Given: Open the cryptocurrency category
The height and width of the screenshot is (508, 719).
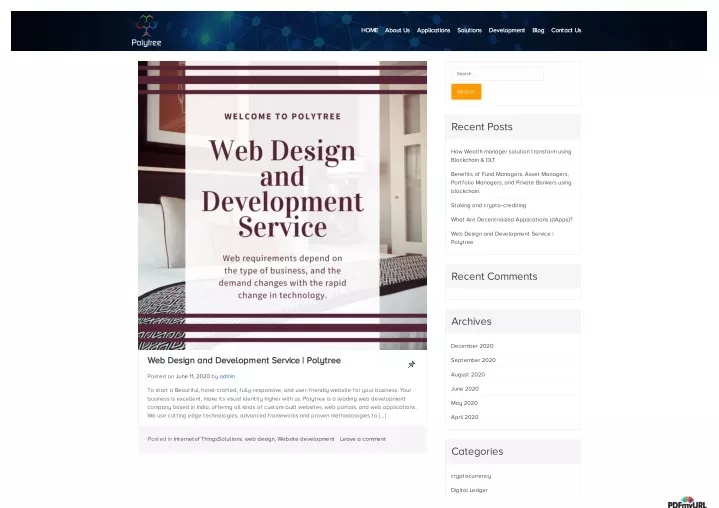Looking at the screenshot, I should click(471, 476).
